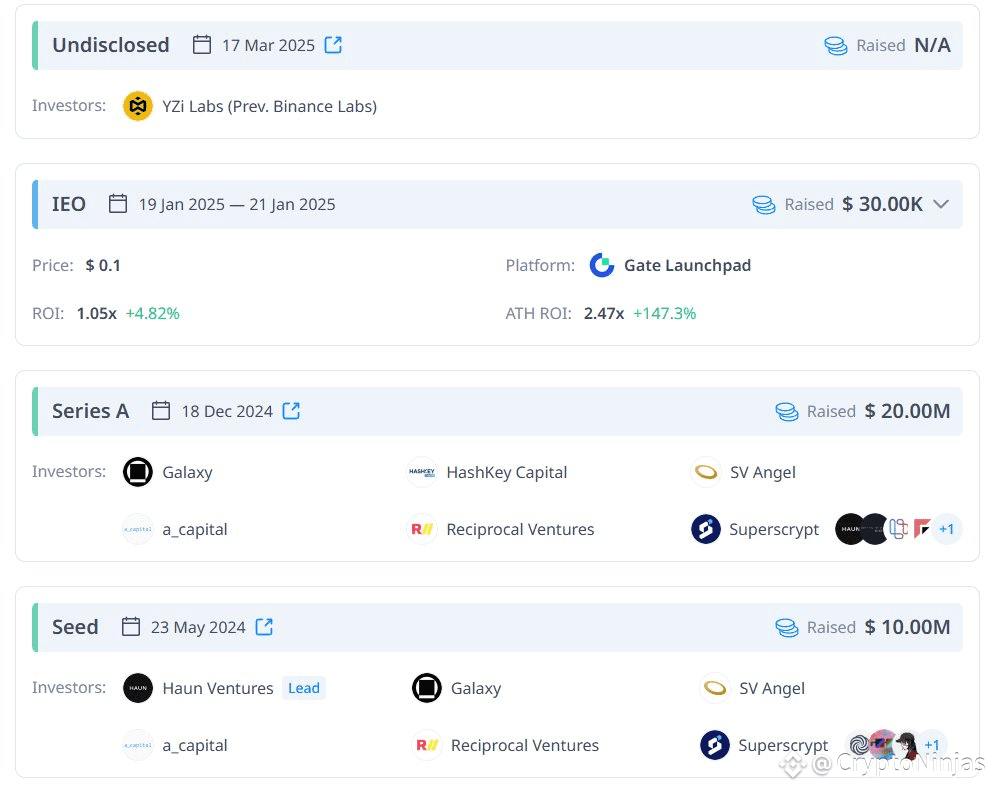Open external link beside 17 Mar 2025
Image resolution: width=993 pixels, height=790 pixels.
(333, 45)
